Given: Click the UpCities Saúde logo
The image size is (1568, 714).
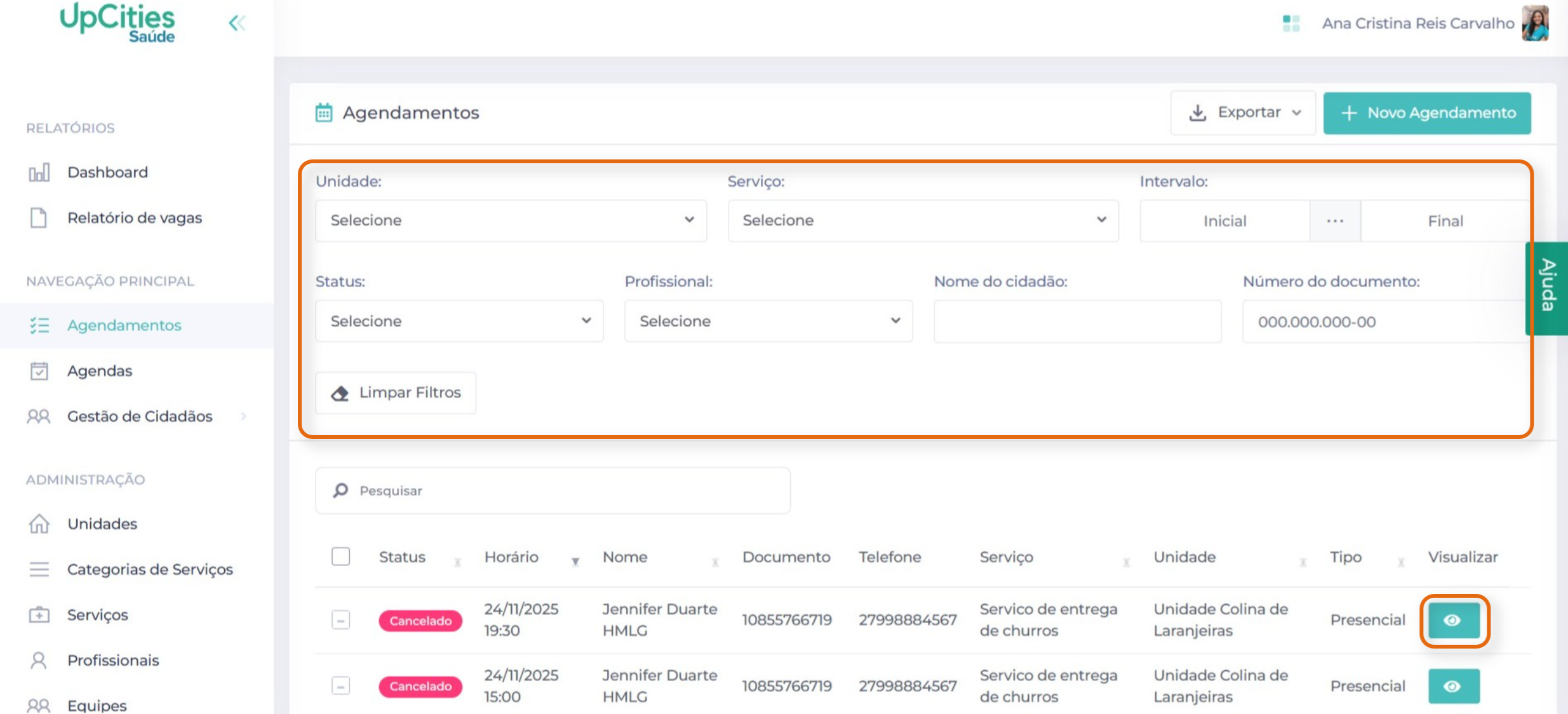Looking at the screenshot, I should pyautogui.click(x=117, y=23).
